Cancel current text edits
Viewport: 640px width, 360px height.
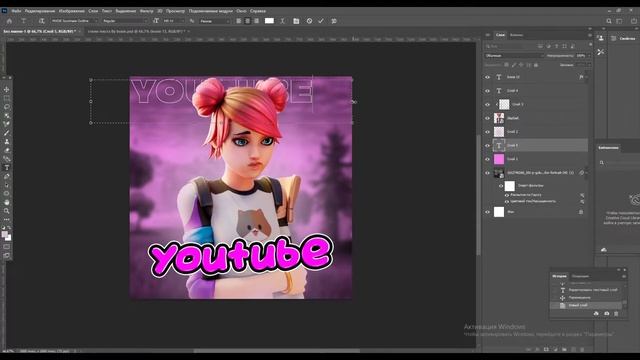(309, 21)
